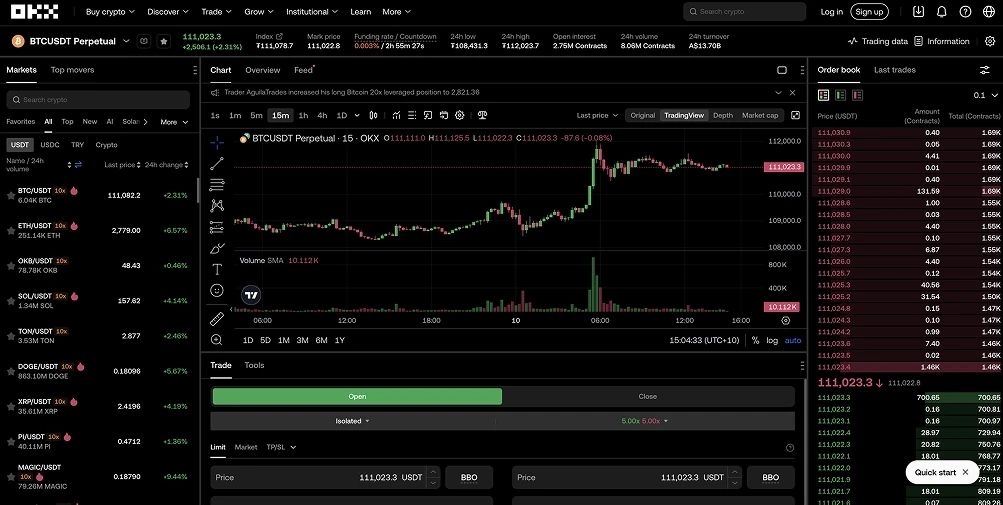Viewport: 1003px width, 505px height.
Task: Toggle auto scale on chart
Action: 792,340
